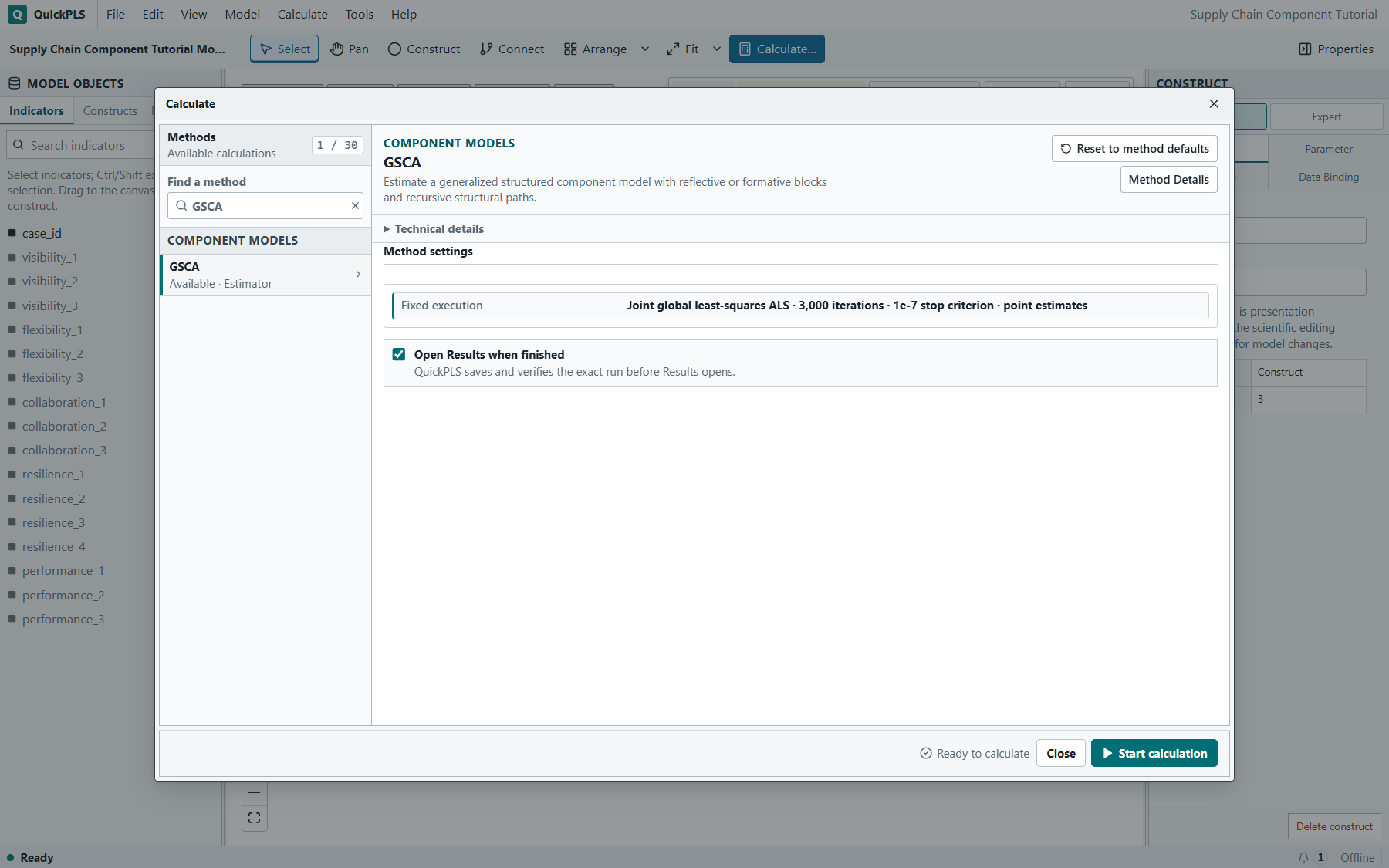Open the Properties panel

point(1336,49)
